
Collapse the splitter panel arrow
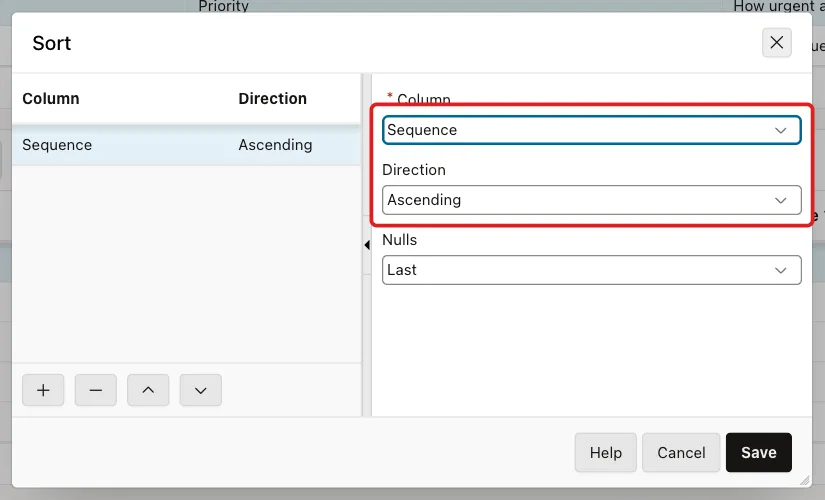367,245
